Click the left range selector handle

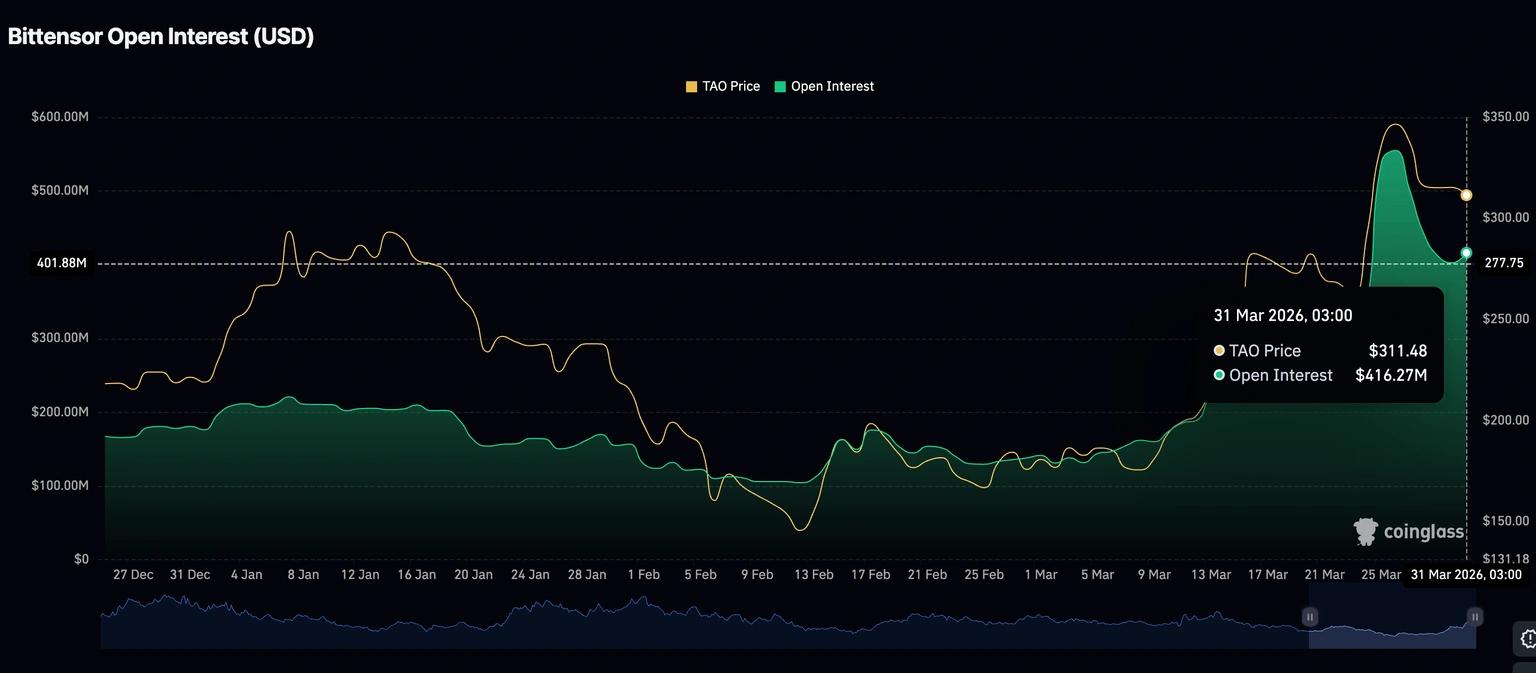click(1310, 617)
